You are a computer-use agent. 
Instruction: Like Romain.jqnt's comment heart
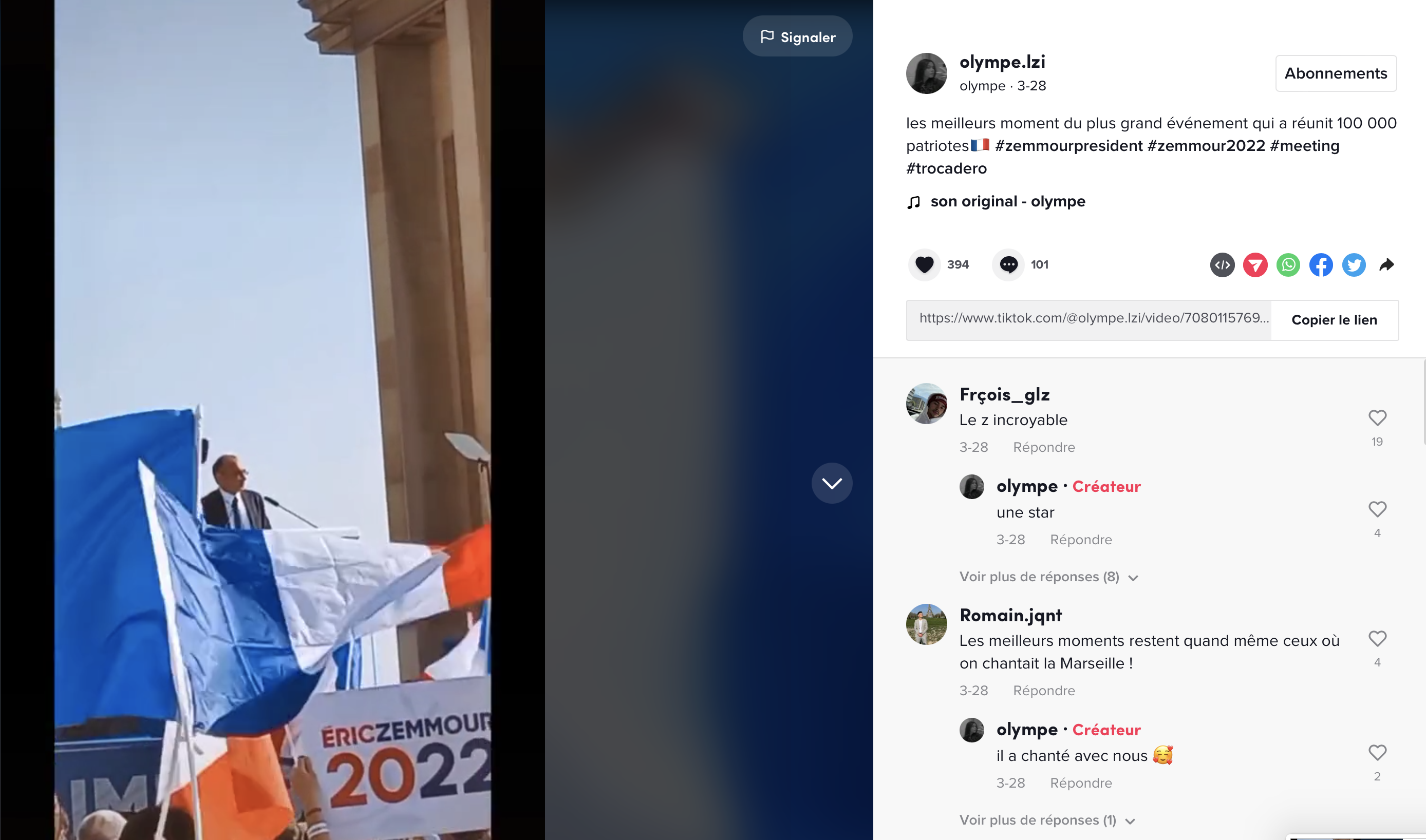1377,639
